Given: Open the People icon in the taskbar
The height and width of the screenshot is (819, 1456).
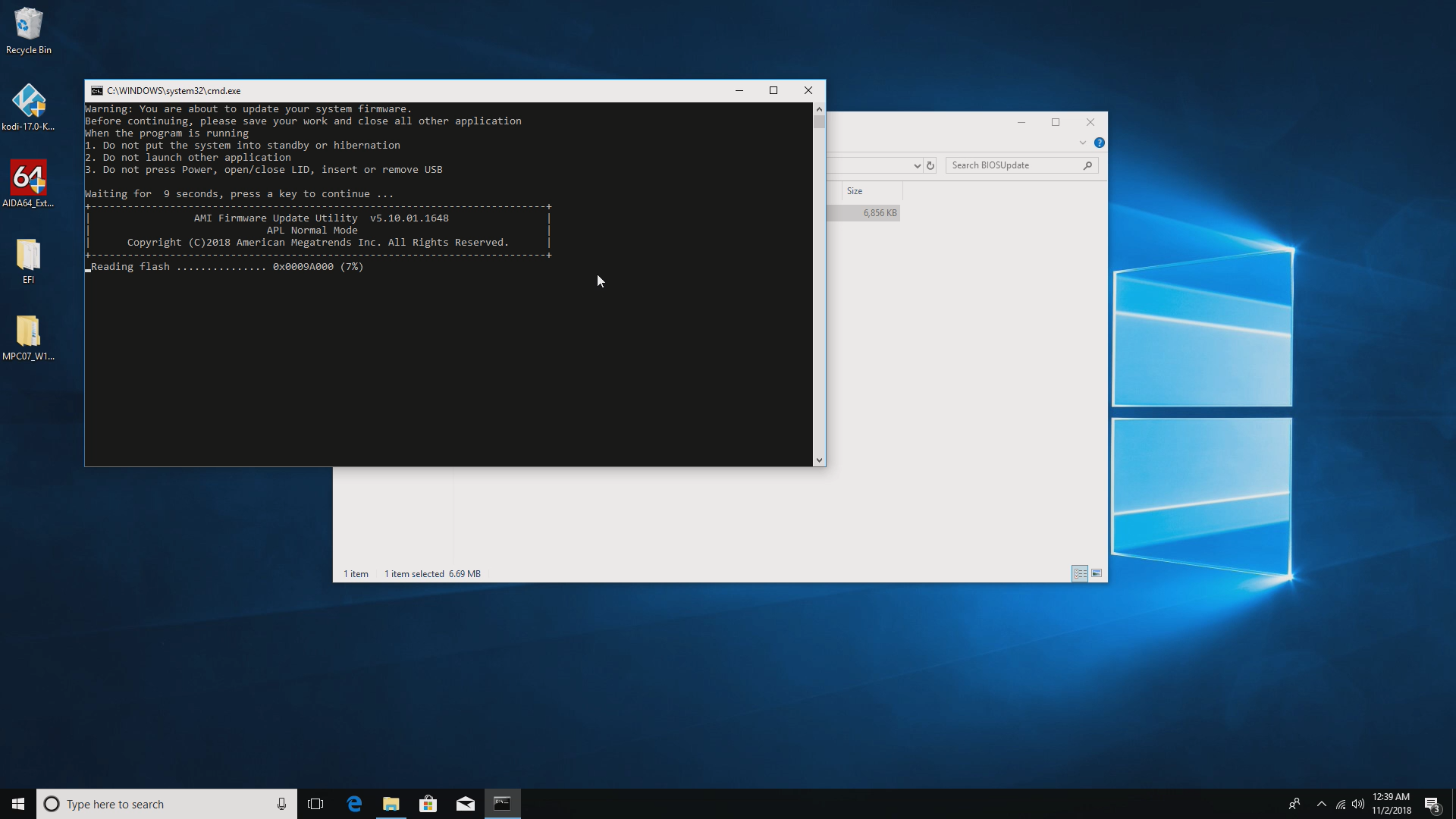Looking at the screenshot, I should click(x=1294, y=804).
